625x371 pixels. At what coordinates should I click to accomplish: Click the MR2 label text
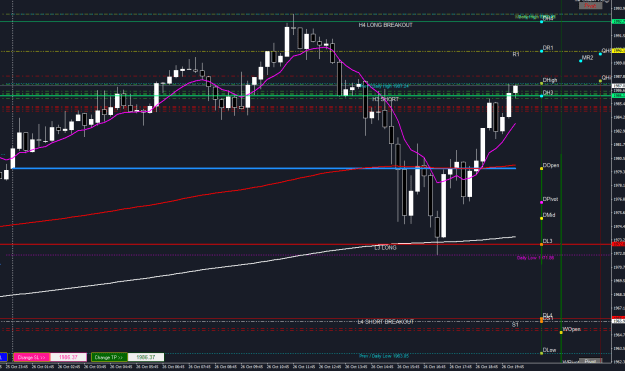588,58
